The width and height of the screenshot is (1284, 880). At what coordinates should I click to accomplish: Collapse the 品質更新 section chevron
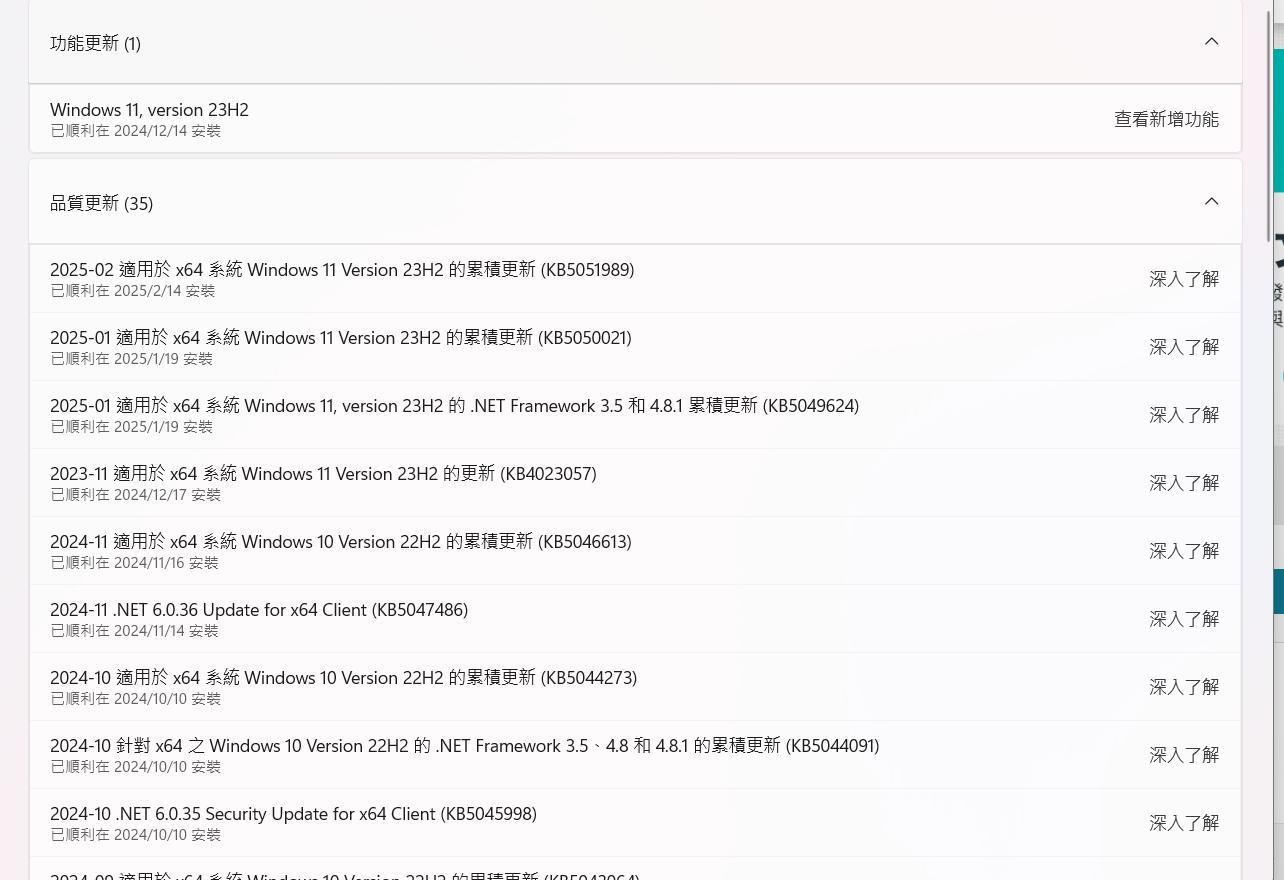[1211, 201]
